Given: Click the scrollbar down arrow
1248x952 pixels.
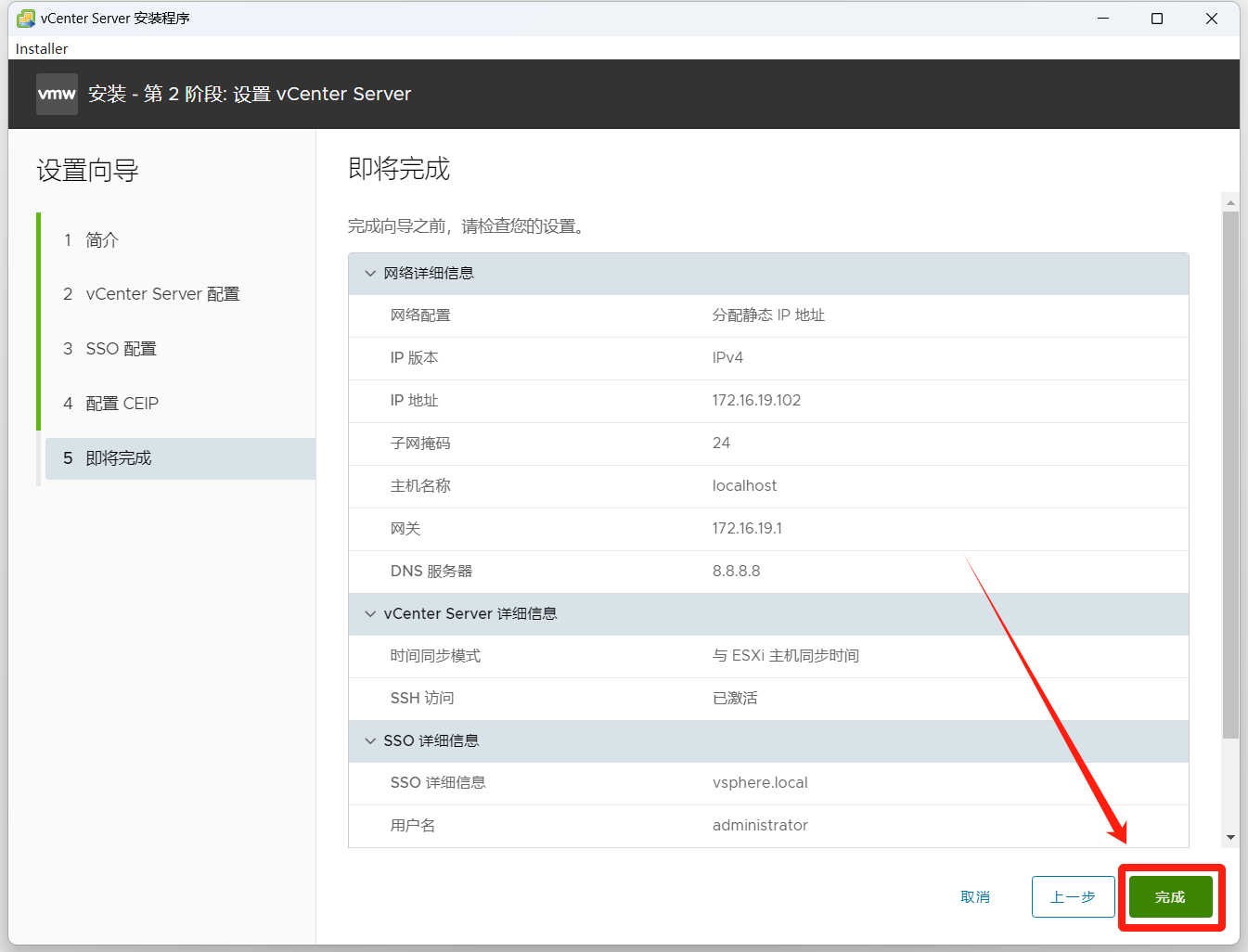Looking at the screenshot, I should (x=1230, y=837).
